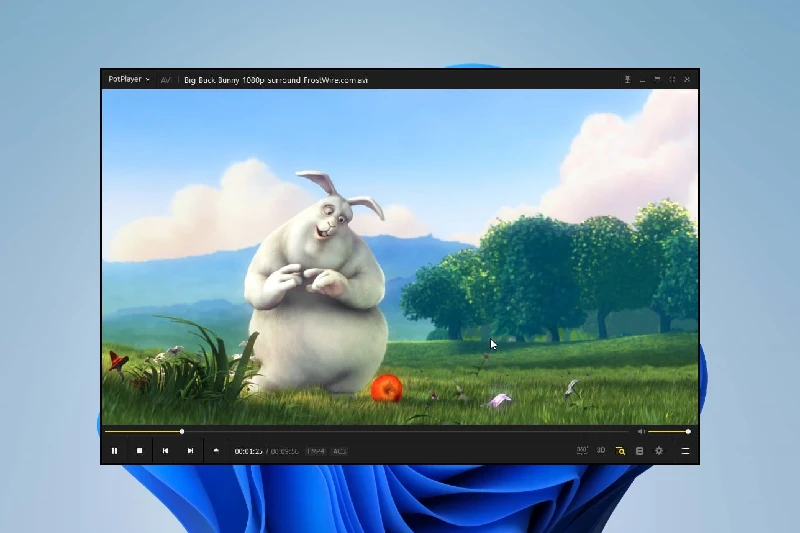Click the MP4 format badge
Image resolution: width=800 pixels, height=533 pixels.
[x=316, y=451]
